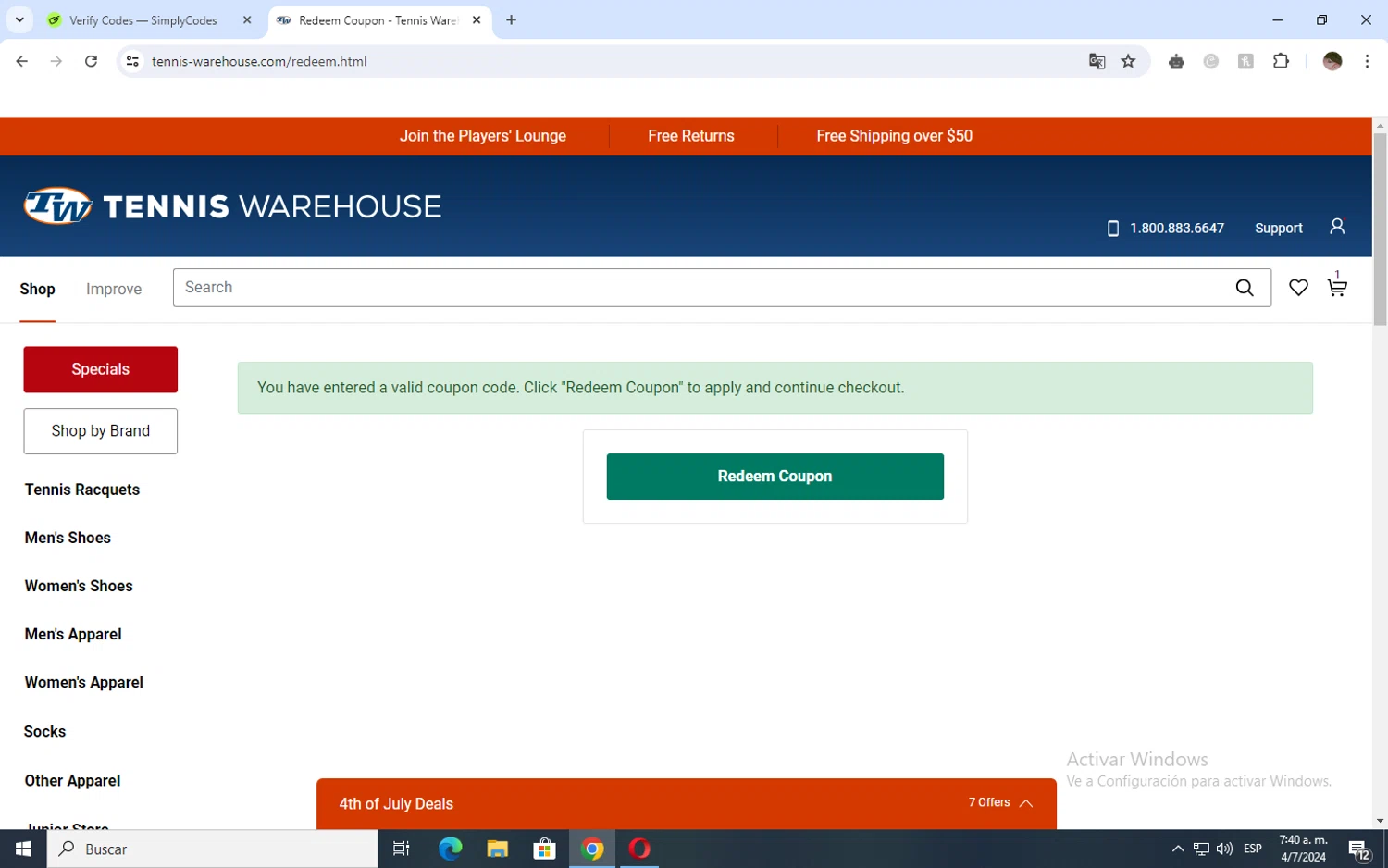This screenshot has width=1388, height=868.
Task: Click browser back arrow
Action: (21, 61)
